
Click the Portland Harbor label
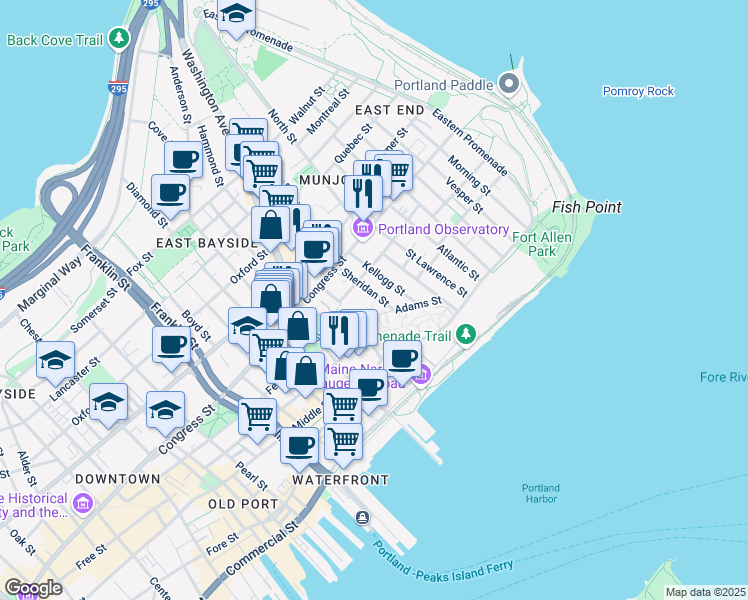pos(540,494)
